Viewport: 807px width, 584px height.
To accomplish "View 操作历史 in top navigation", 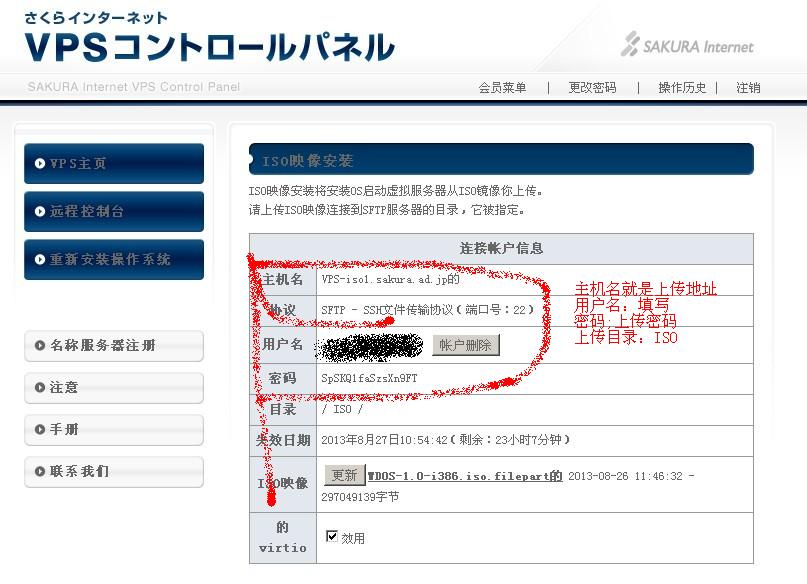I will coord(682,87).
